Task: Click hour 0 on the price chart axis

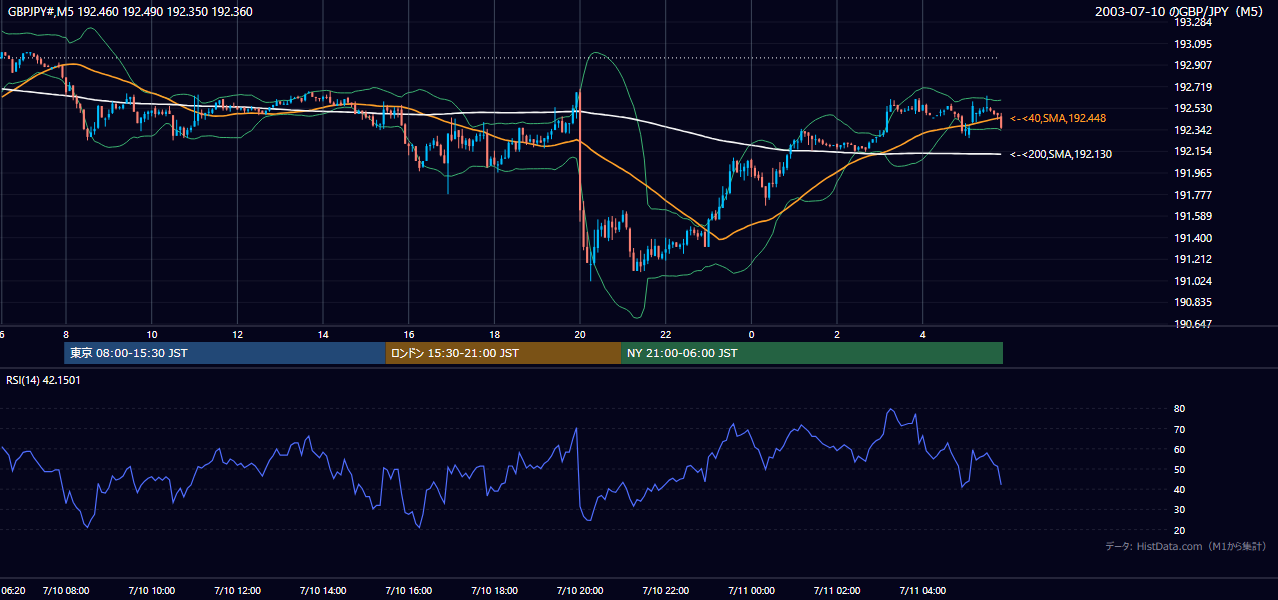Action: [x=751, y=334]
